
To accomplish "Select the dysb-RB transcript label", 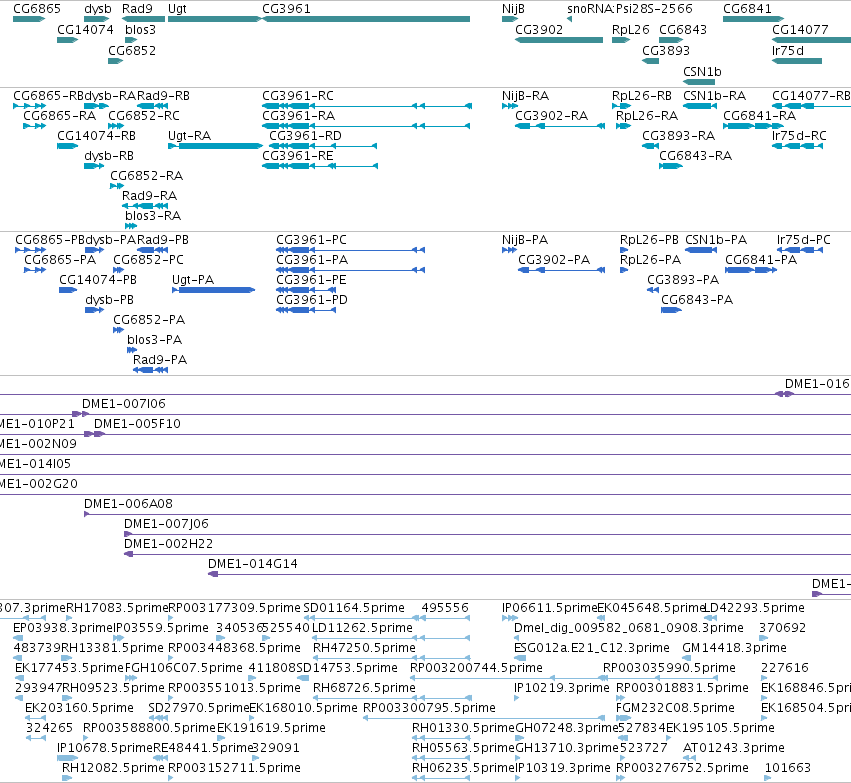I will coord(109,156).
